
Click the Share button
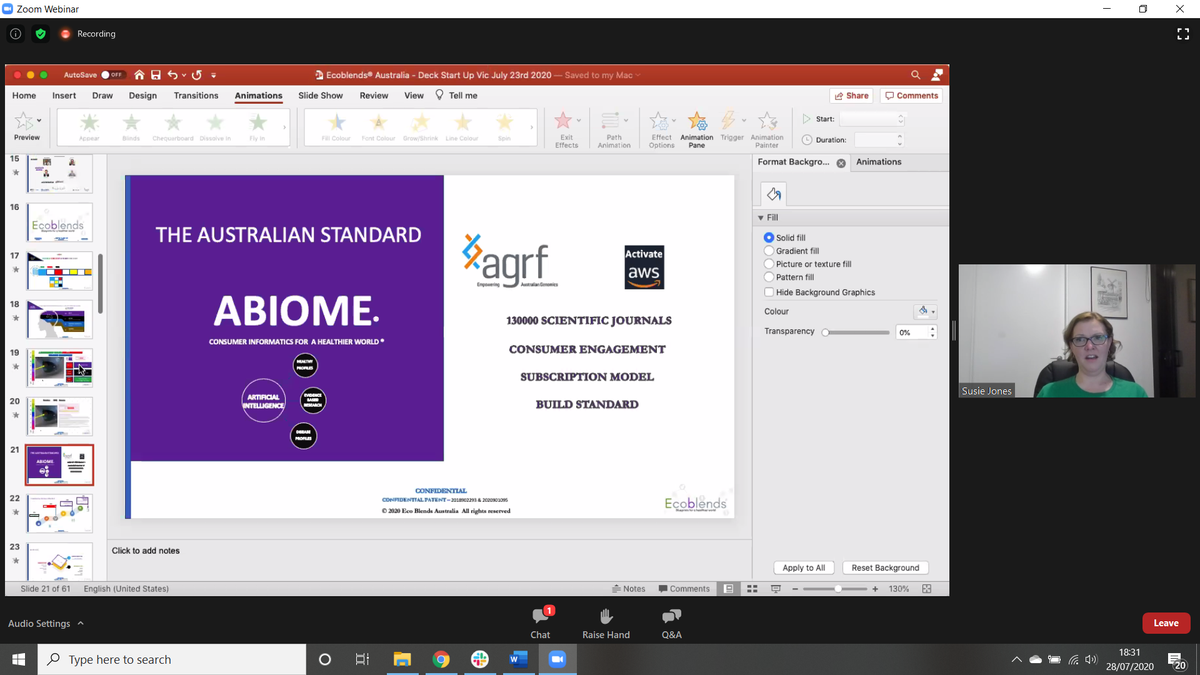[x=851, y=96]
